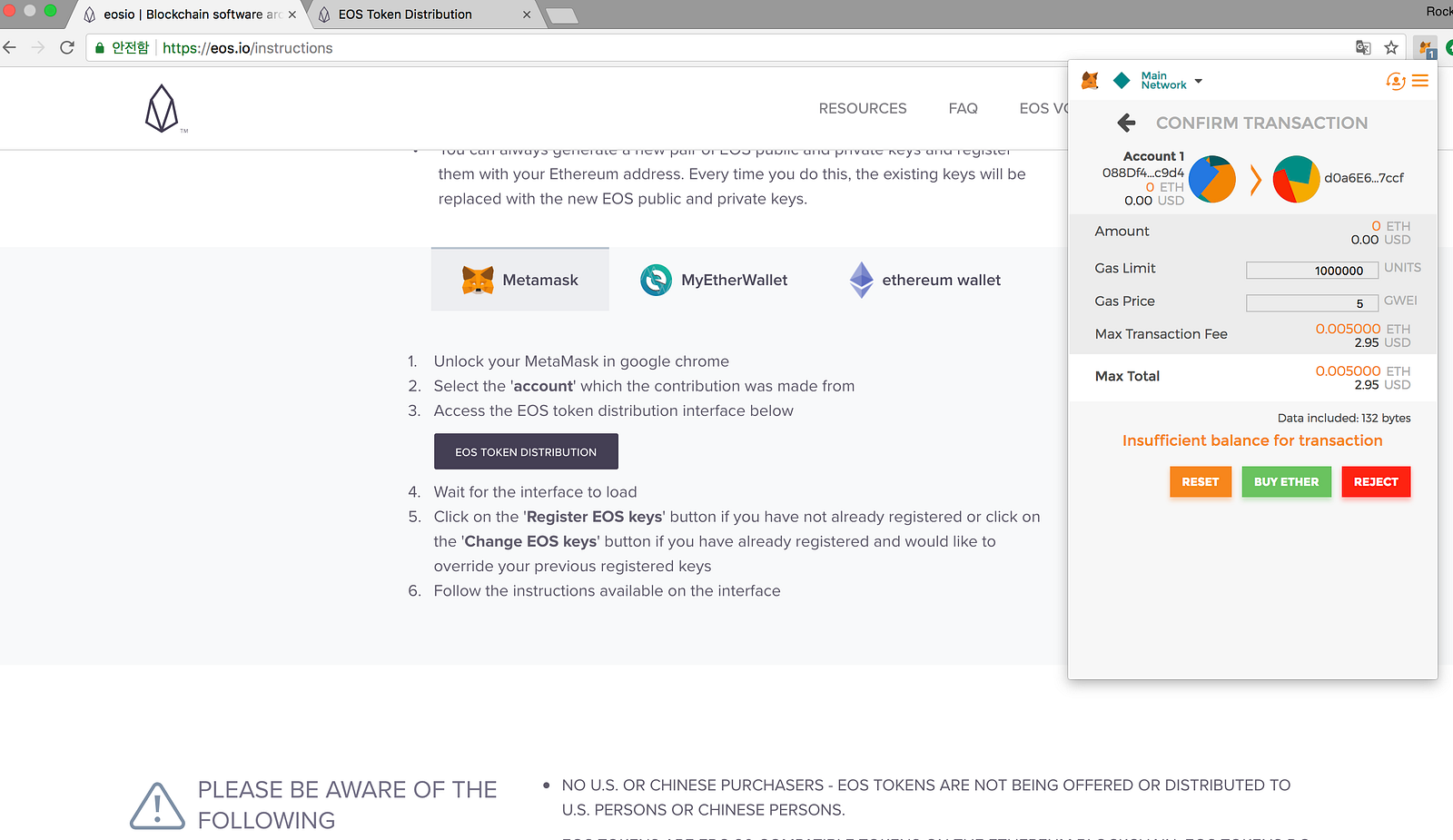Open the MetaMask extension icon in toolbar
Image resolution: width=1453 pixels, height=840 pixels.
pyautogui.click(x=1427, y=47)
